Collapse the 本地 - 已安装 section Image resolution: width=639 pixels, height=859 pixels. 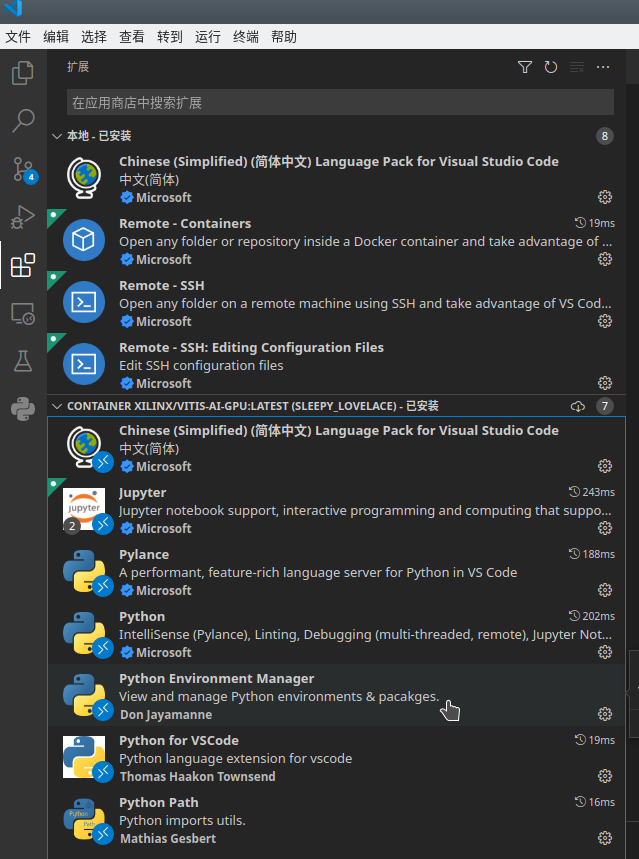coord(56,136)
